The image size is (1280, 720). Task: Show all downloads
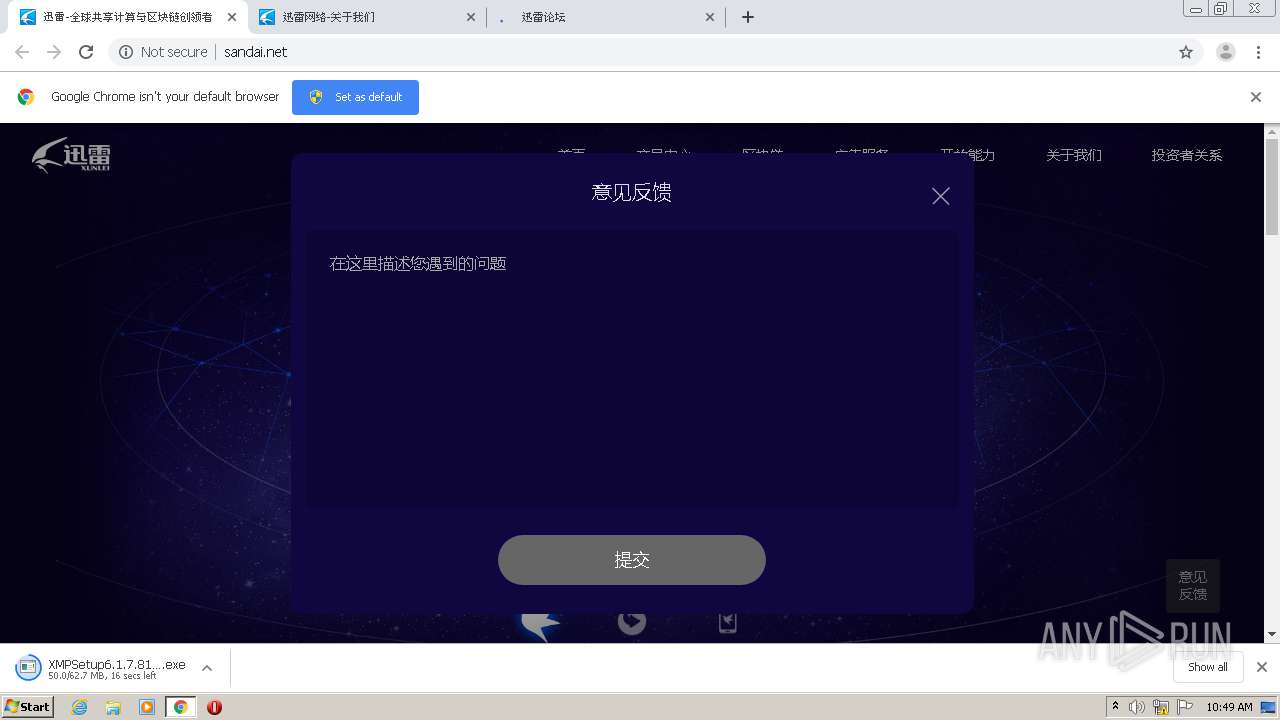click(x=1208, y=667)
